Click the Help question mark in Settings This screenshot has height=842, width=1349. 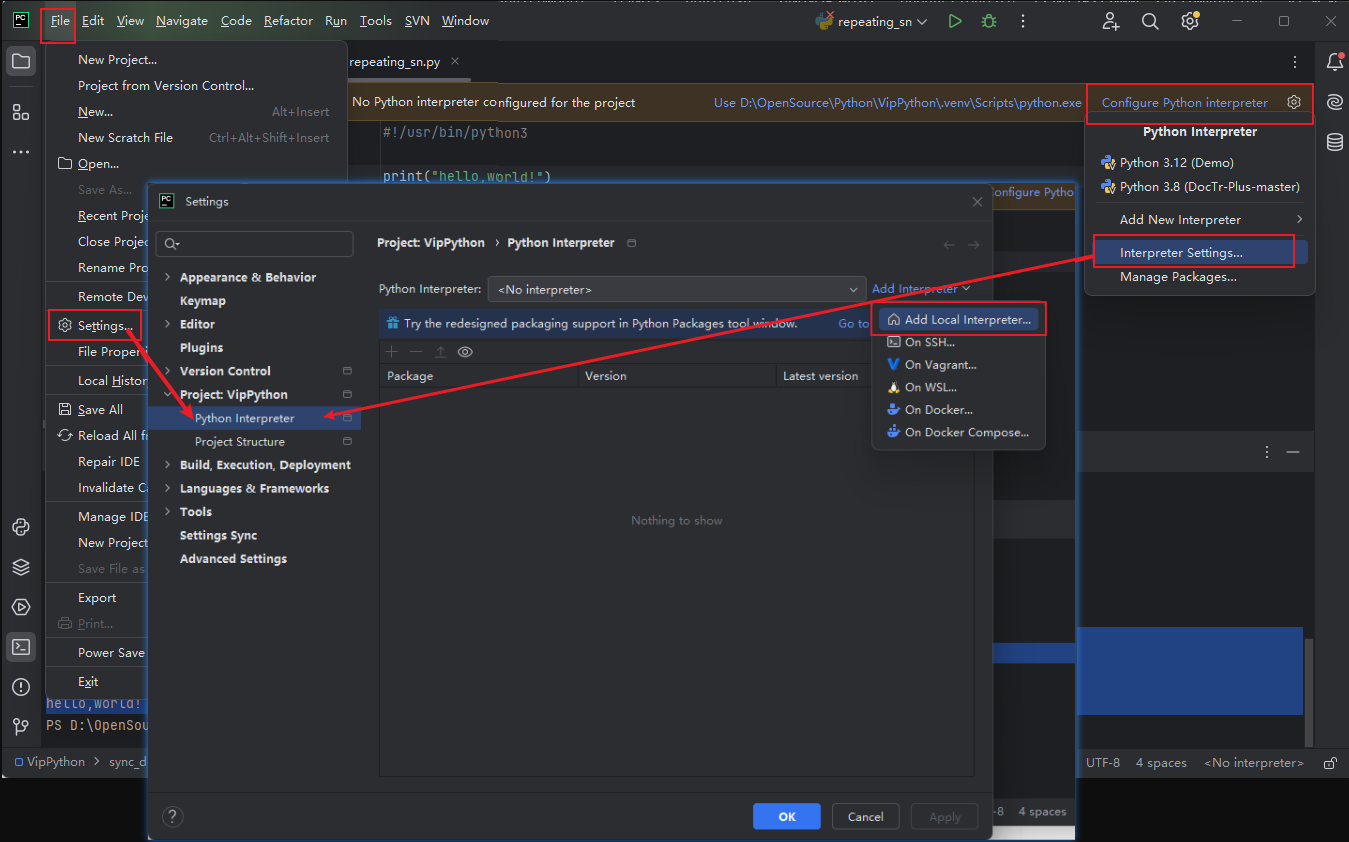coord(172,816)
